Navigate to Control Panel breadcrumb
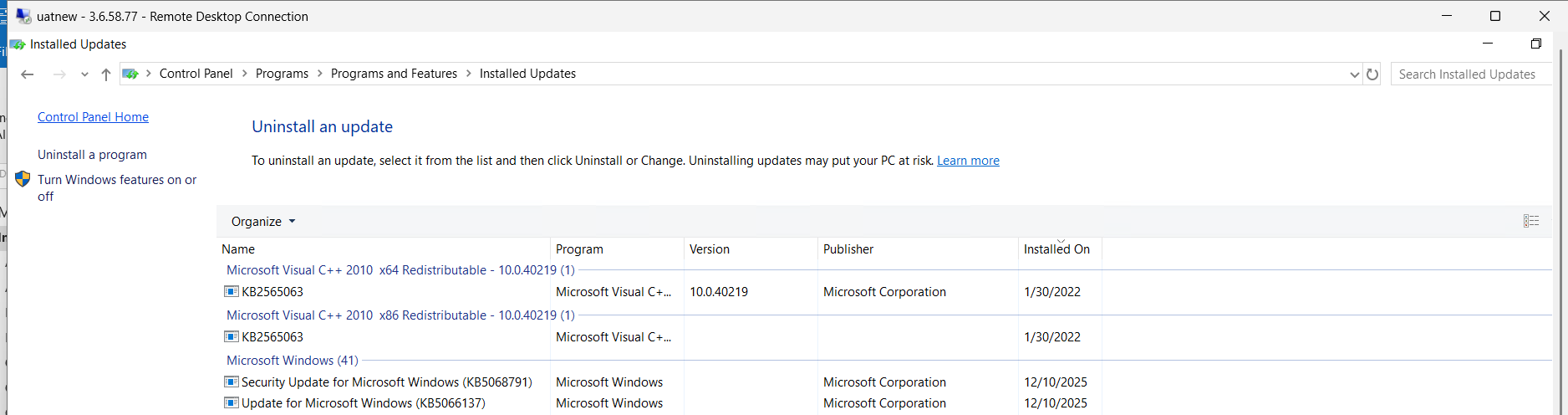This screenshot has width=1568, height=415. [x=196, y=74]
